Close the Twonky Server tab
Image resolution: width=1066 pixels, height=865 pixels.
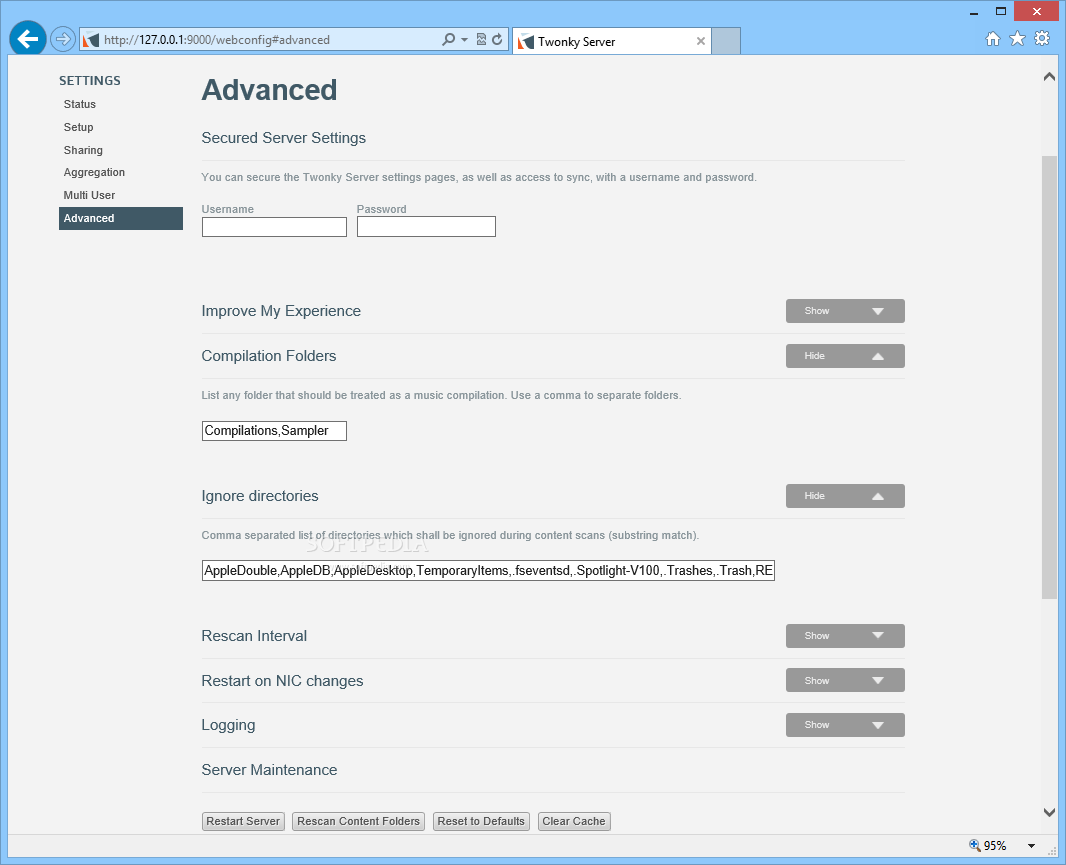click(700, 41)
